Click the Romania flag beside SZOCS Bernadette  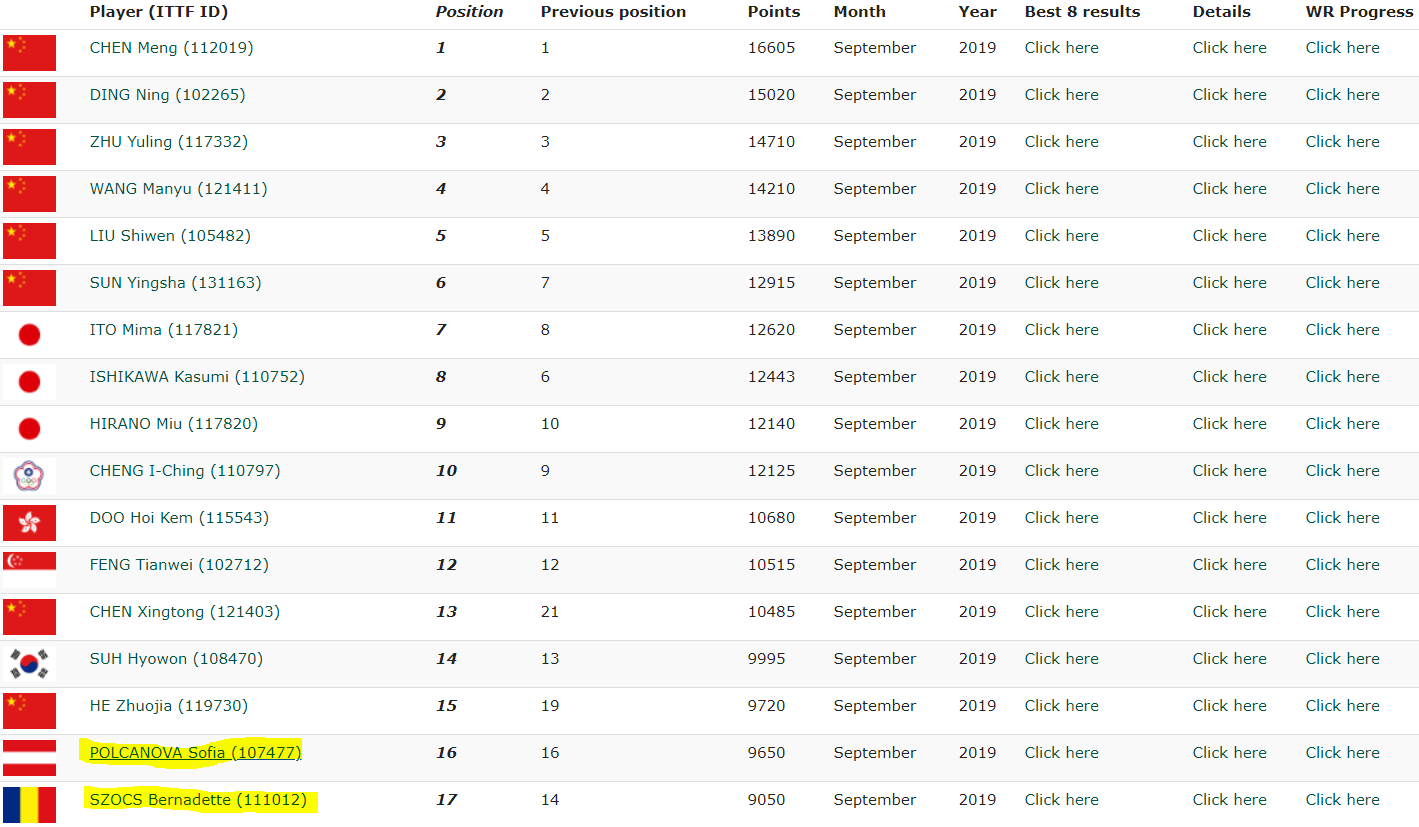pyautogui.click(x=29, y=805)
